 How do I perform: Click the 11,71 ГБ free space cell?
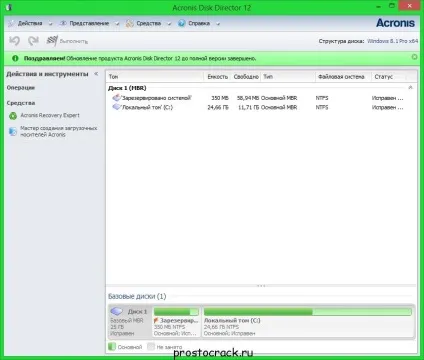249,107
